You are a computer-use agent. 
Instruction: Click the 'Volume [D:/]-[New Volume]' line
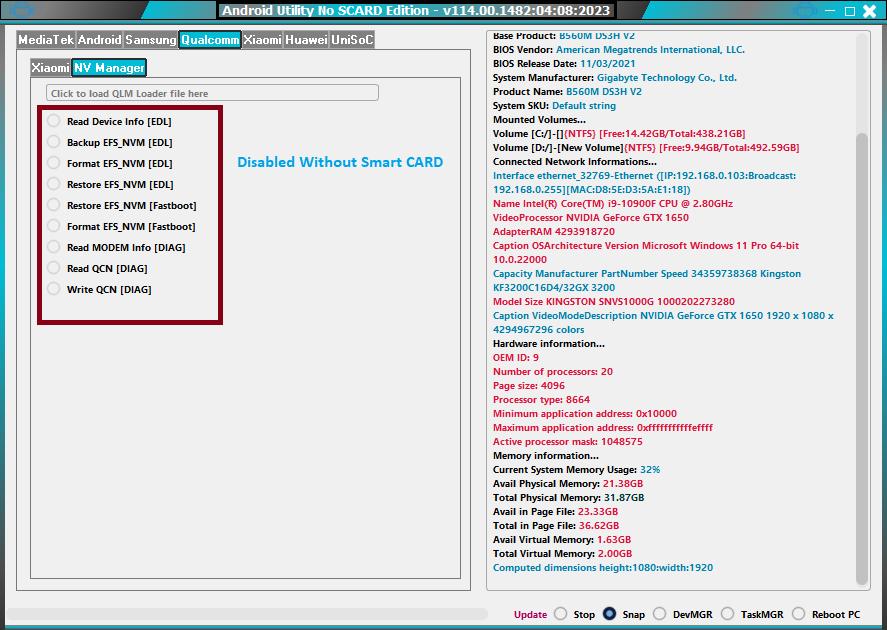pos(646,148)
